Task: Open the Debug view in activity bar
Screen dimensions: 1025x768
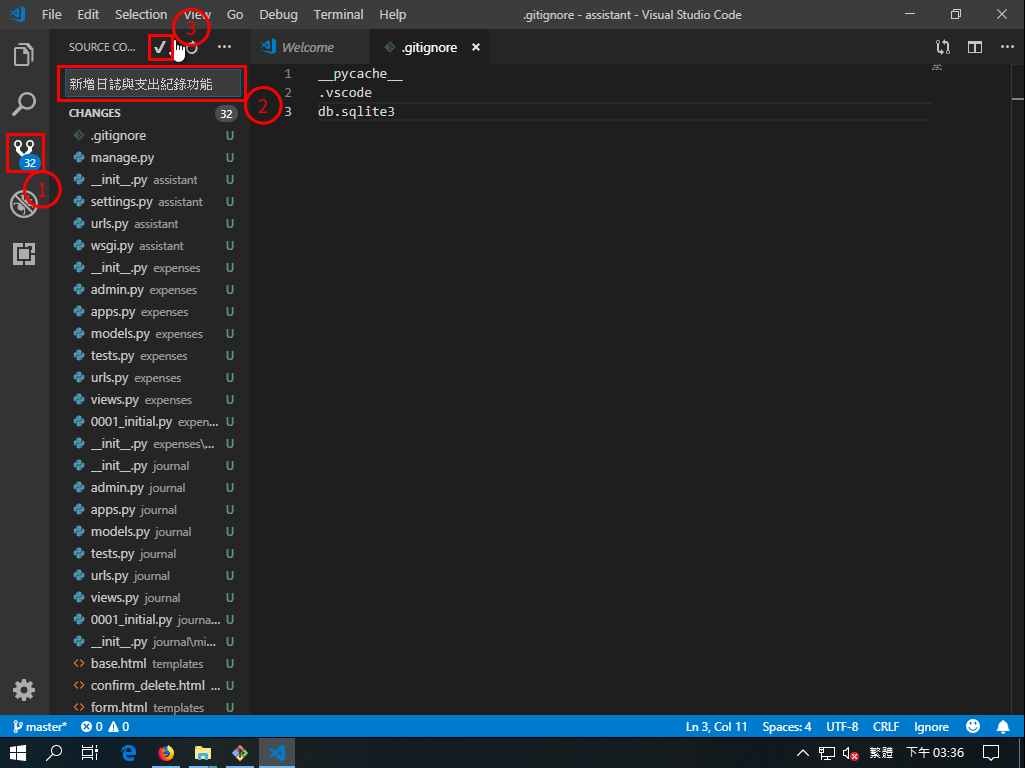Action: pos(24,204)
